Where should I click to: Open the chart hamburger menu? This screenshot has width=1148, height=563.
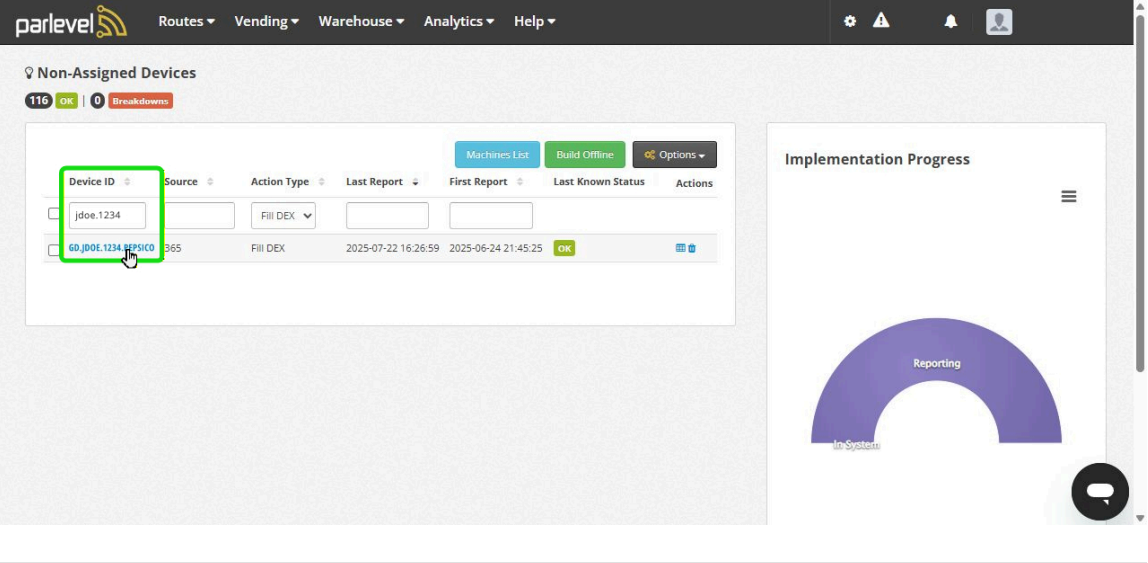(1068, 197)
